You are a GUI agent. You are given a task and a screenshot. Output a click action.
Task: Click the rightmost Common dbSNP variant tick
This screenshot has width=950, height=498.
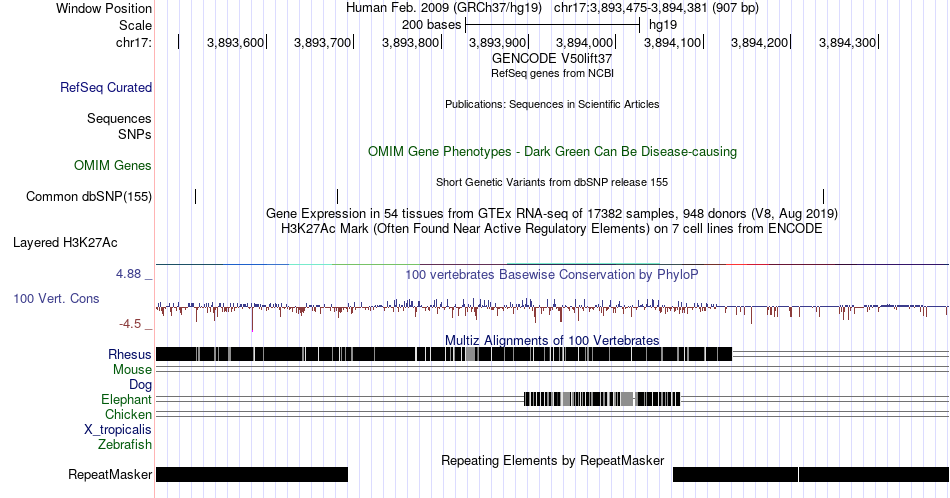point(823,196)
